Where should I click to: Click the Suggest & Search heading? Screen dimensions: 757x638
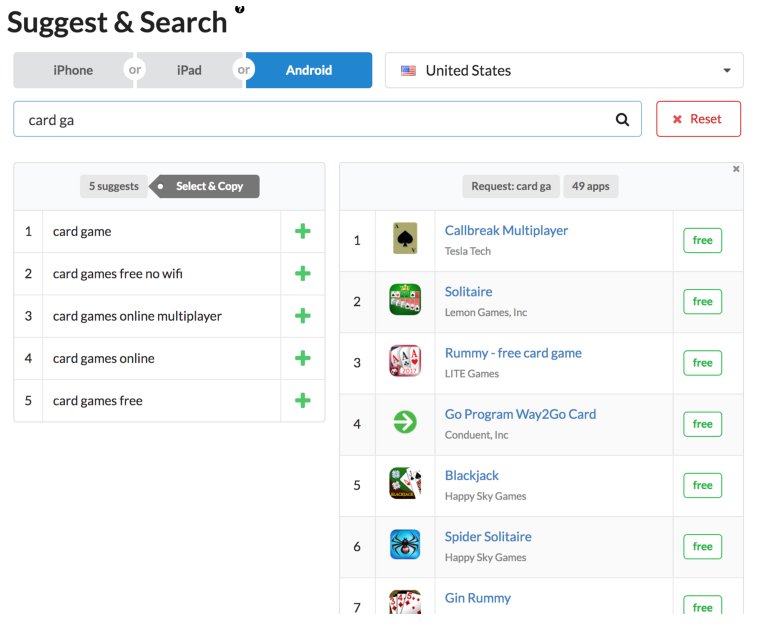(117, 22)
